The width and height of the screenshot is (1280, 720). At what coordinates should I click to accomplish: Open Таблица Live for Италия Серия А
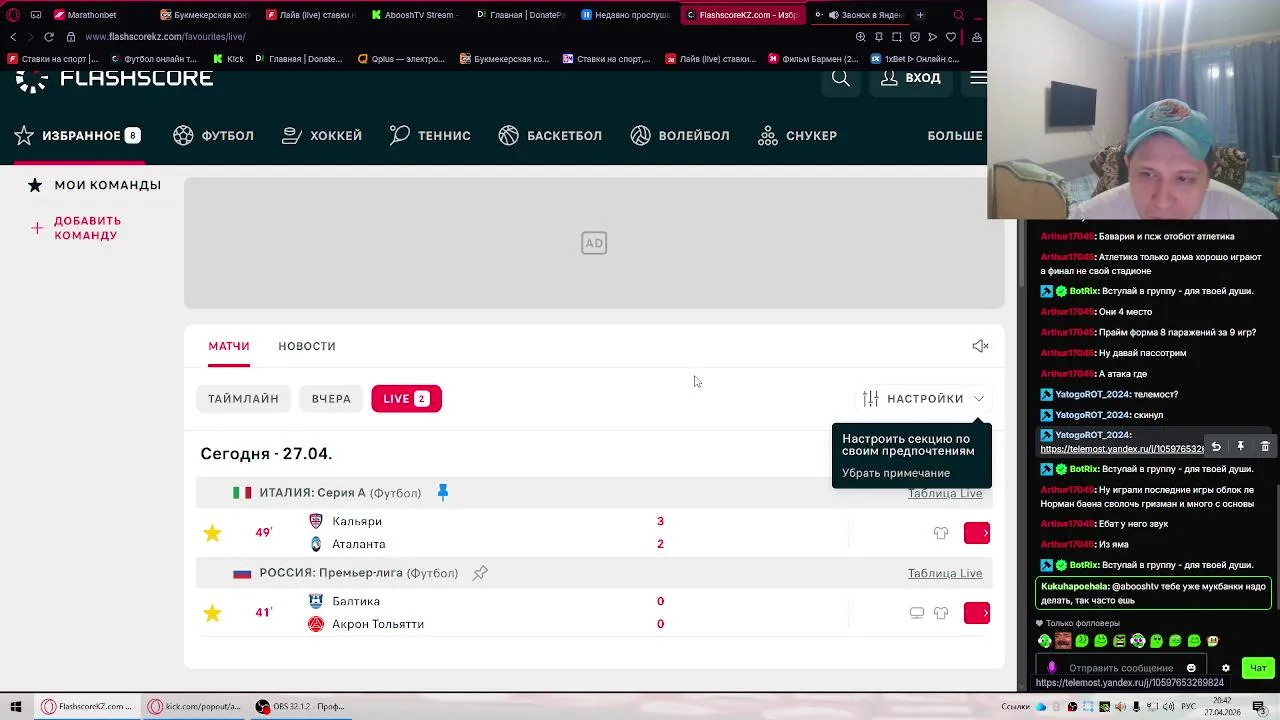click(945, 493)
